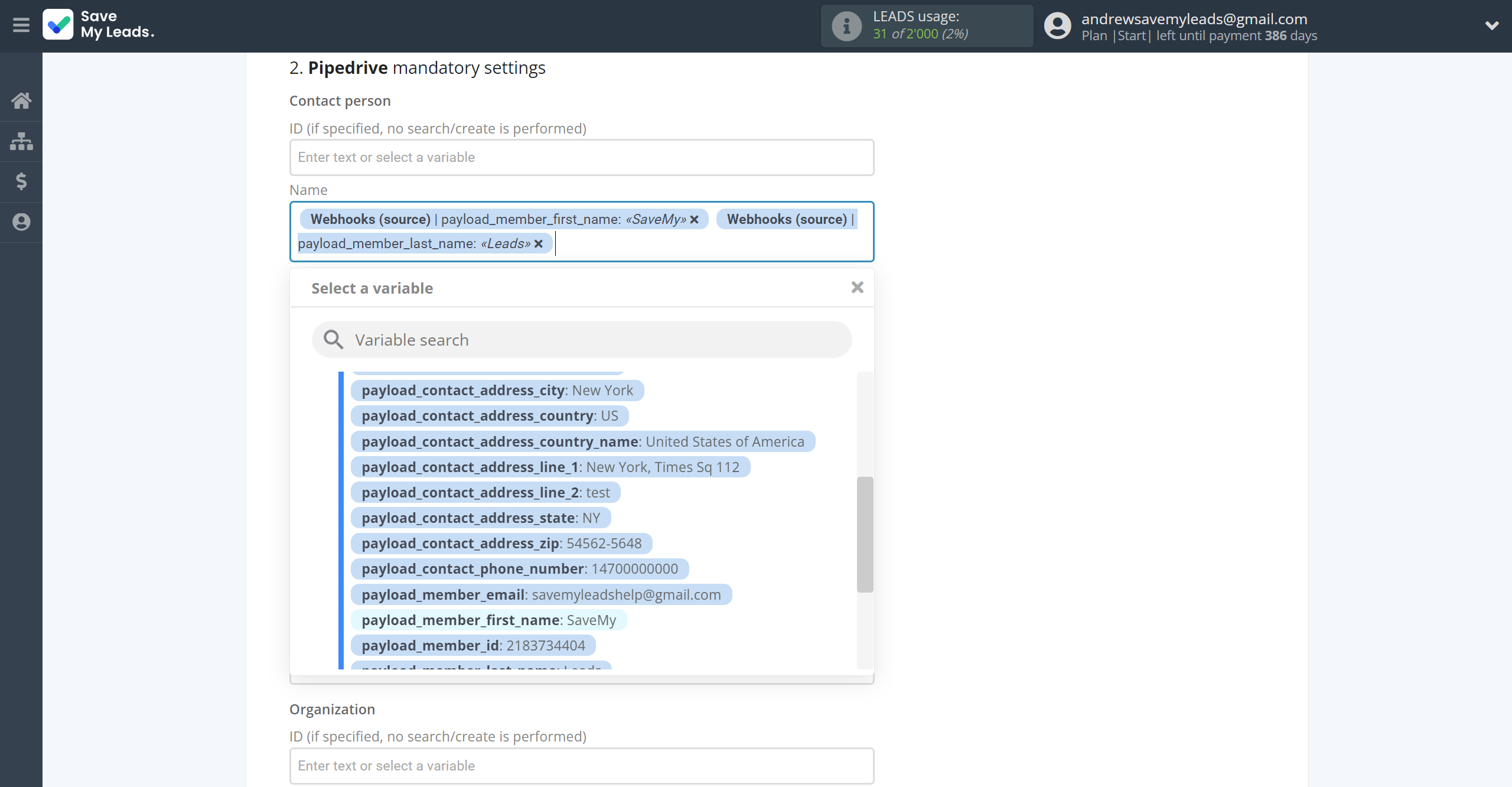This screenshot has height=787, width=1512.
Task: Click the Organization ID input field
Action: 581,766
